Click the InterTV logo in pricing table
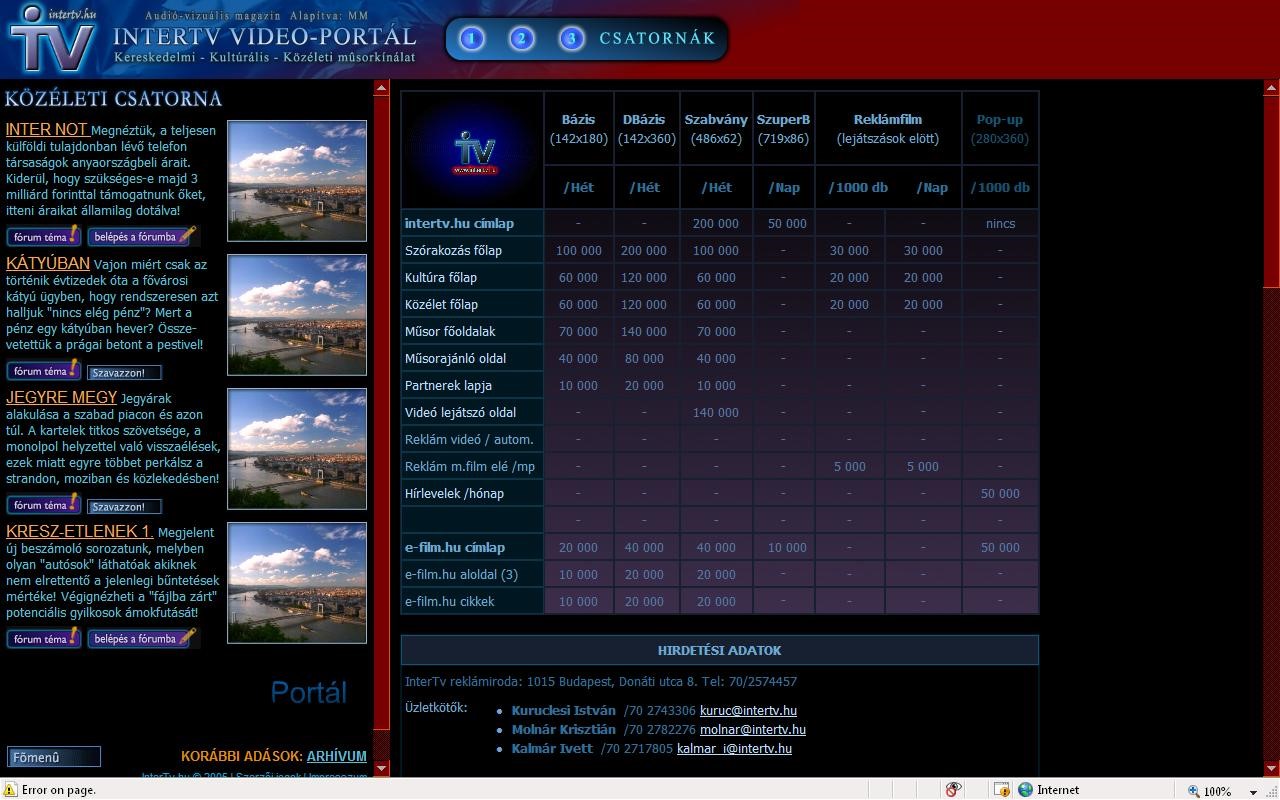 (x=473, y=150)
